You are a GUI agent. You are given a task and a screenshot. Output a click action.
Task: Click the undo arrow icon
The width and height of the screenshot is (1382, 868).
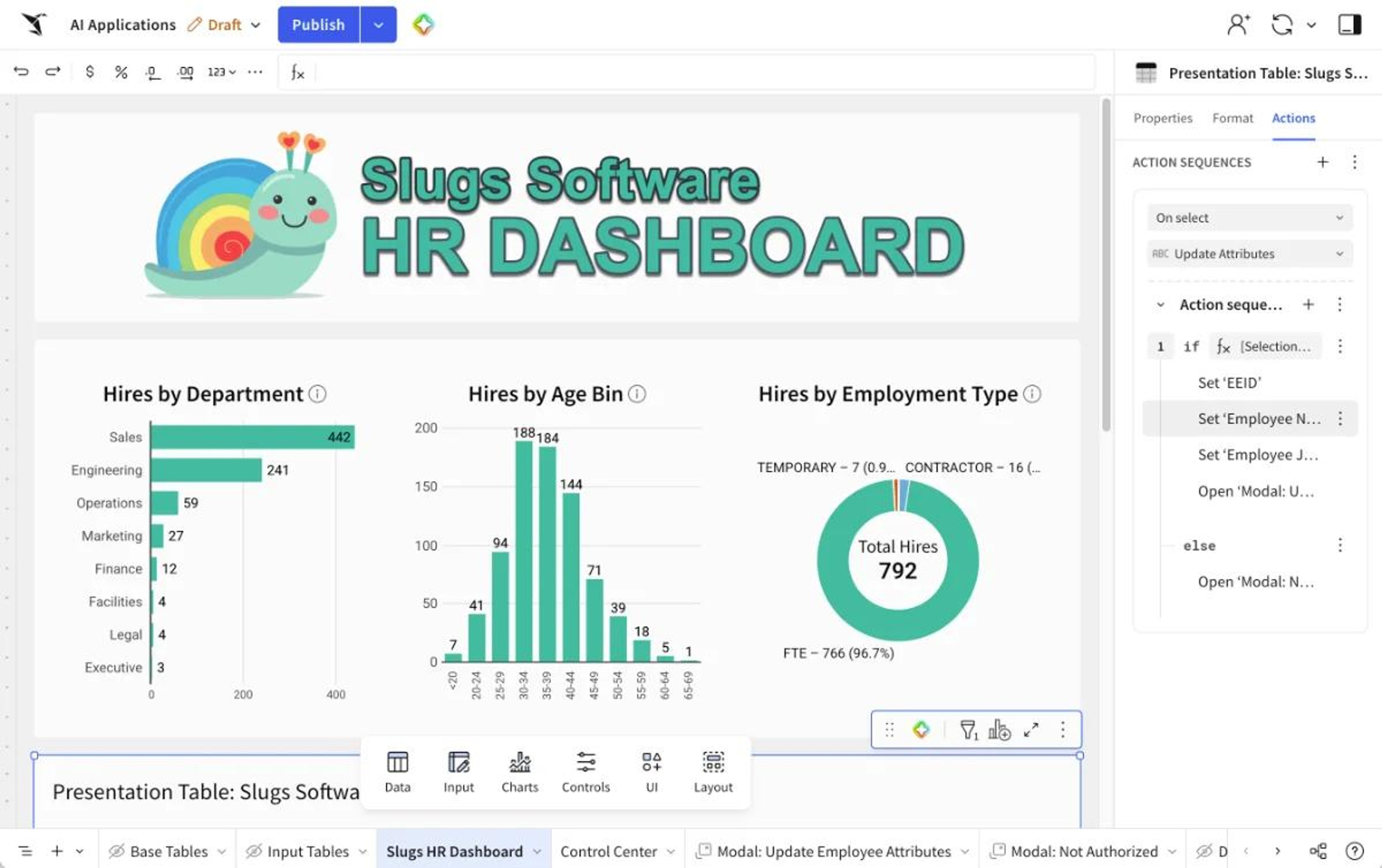[x=21, y=72]
